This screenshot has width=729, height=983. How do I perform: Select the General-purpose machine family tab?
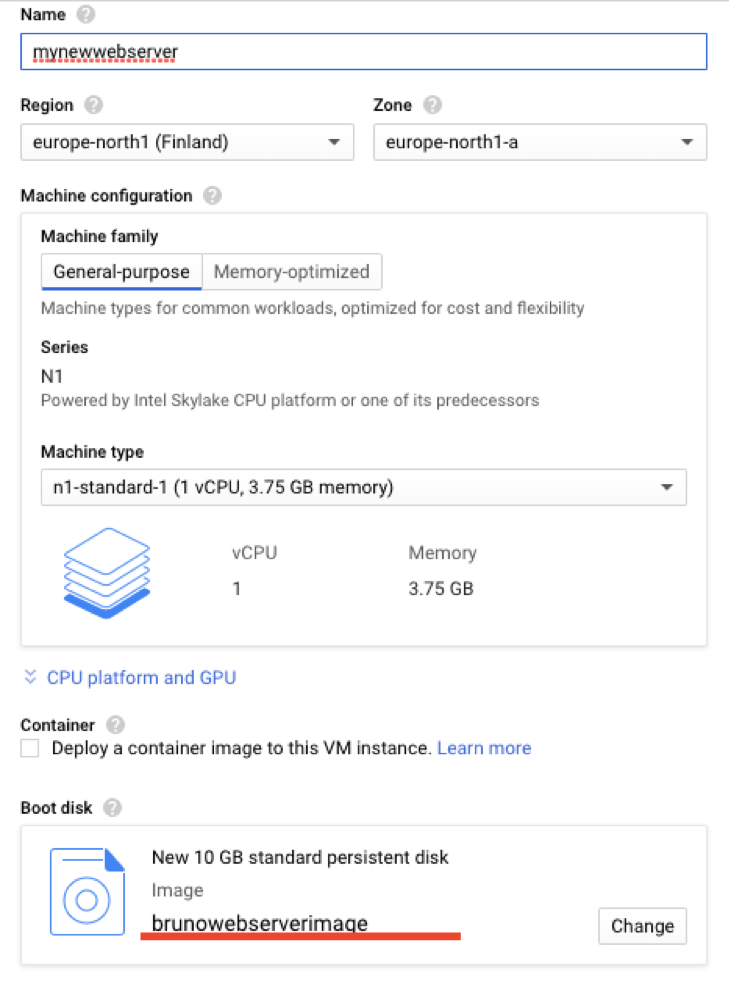tap(121, 271)
